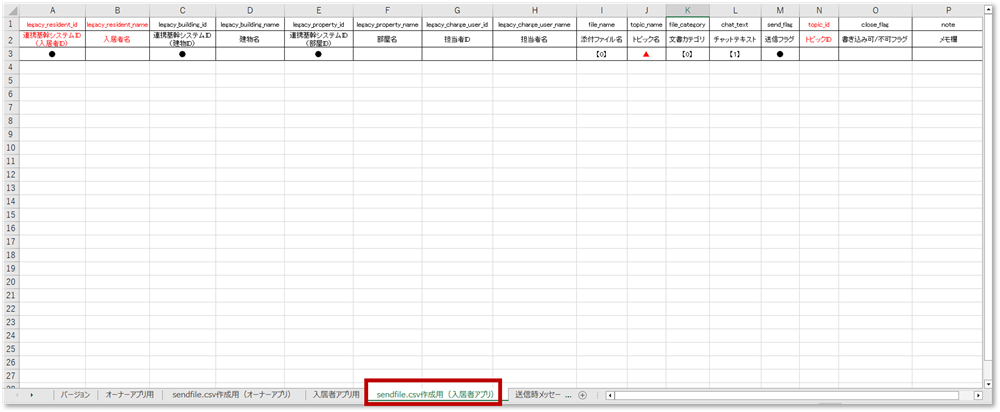
Task: Select row 2 header
Action: 11,39
